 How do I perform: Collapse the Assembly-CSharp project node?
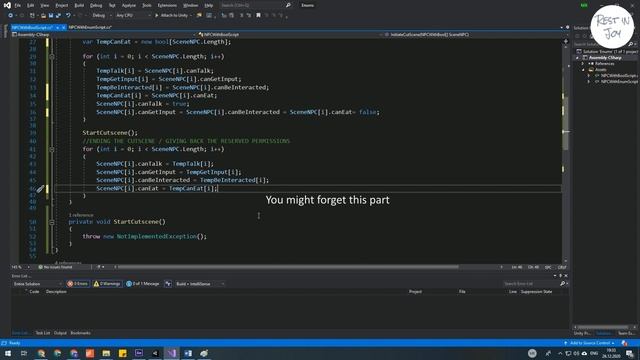577,58
